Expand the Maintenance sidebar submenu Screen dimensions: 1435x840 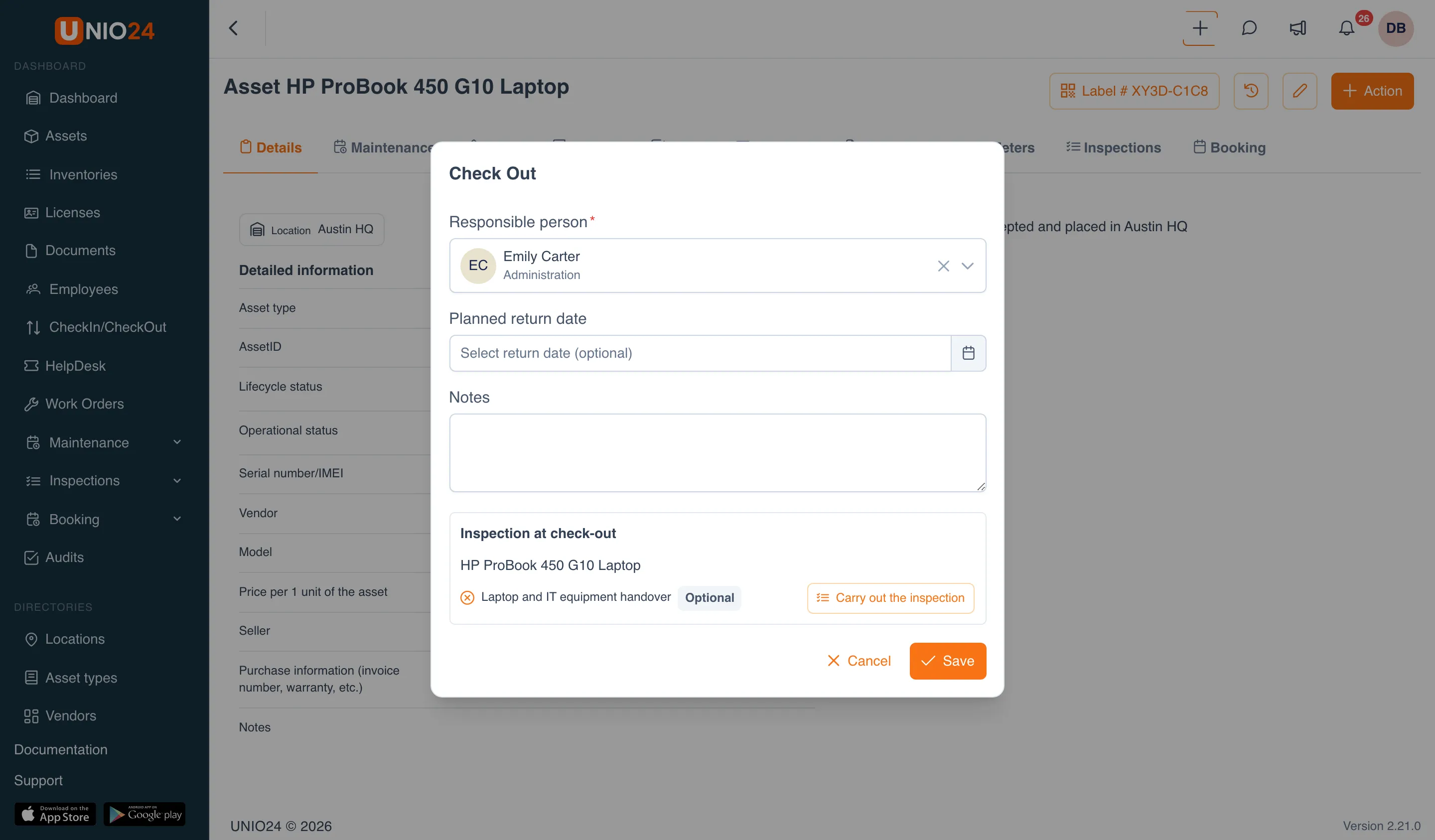click(x=176, y=442)
